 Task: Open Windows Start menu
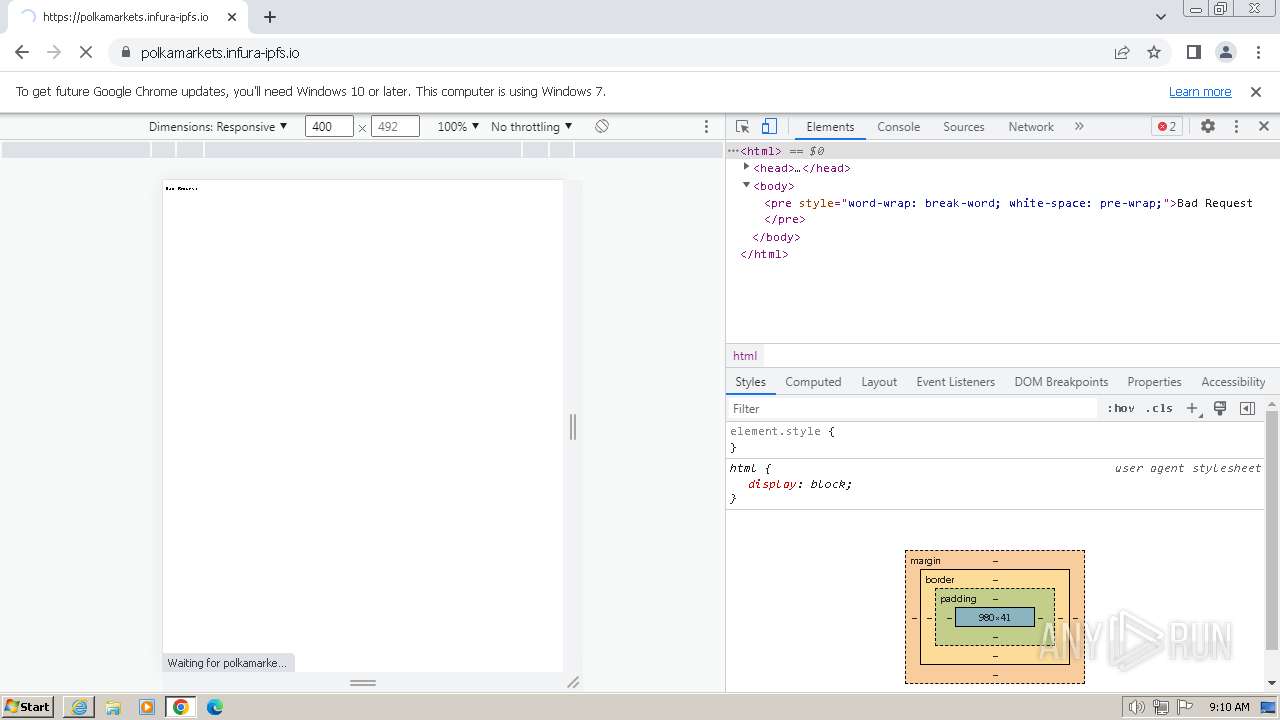[28, 706]
